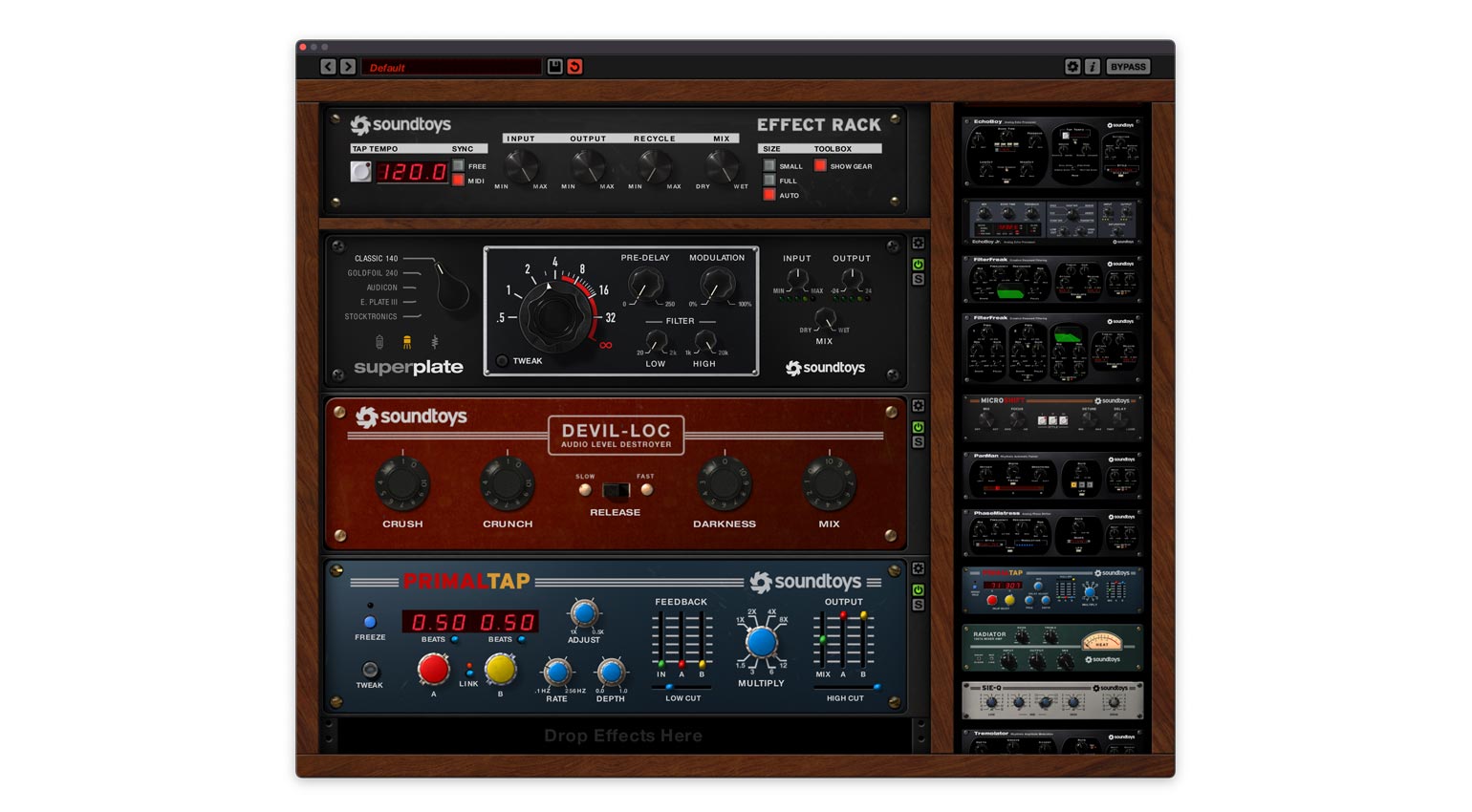The image size is (1472, 812).
Task: Solo Devil-Loc with its S button
Action: click(x=919, y=442)
